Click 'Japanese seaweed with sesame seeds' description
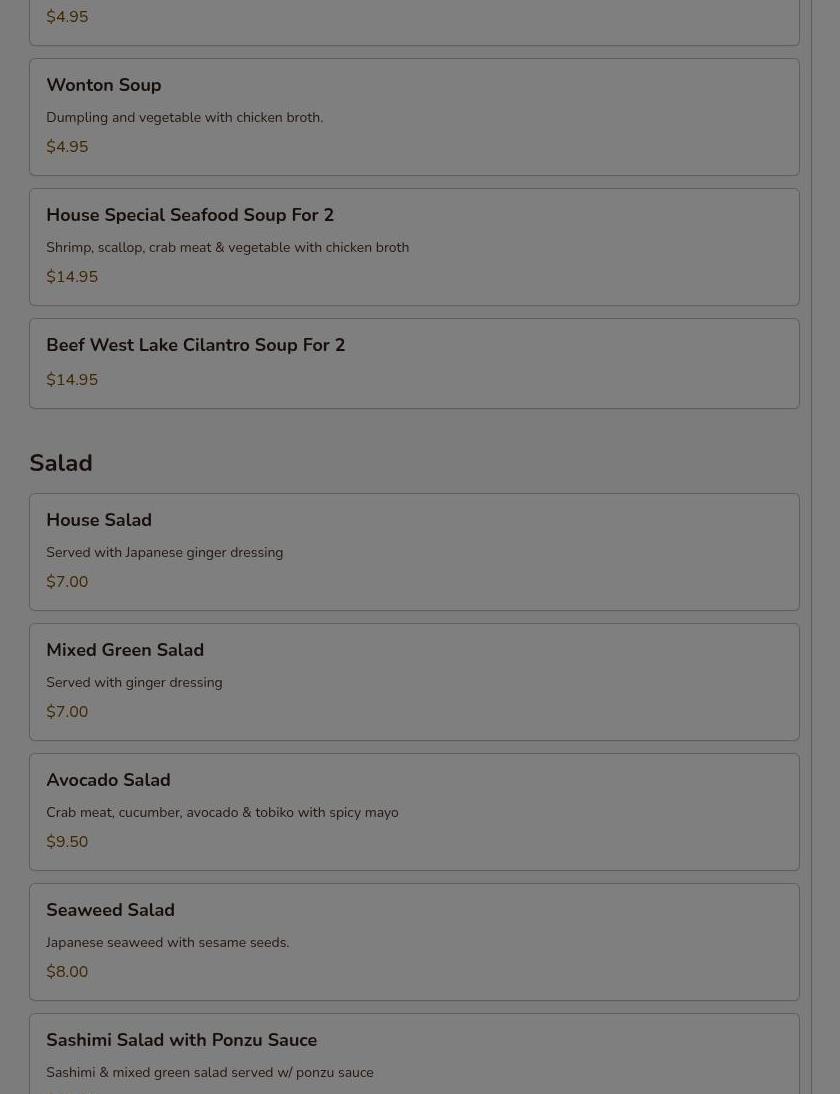 pos(167,943)
